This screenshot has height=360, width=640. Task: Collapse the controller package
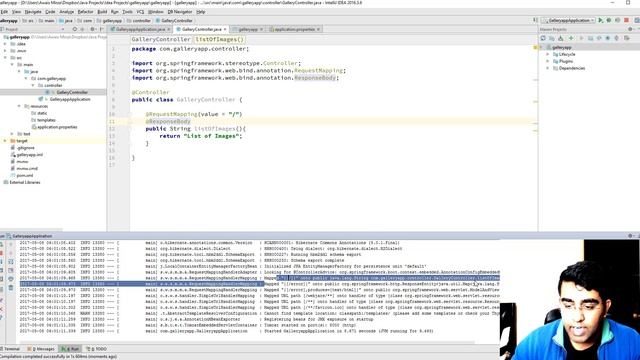point(33,85)
